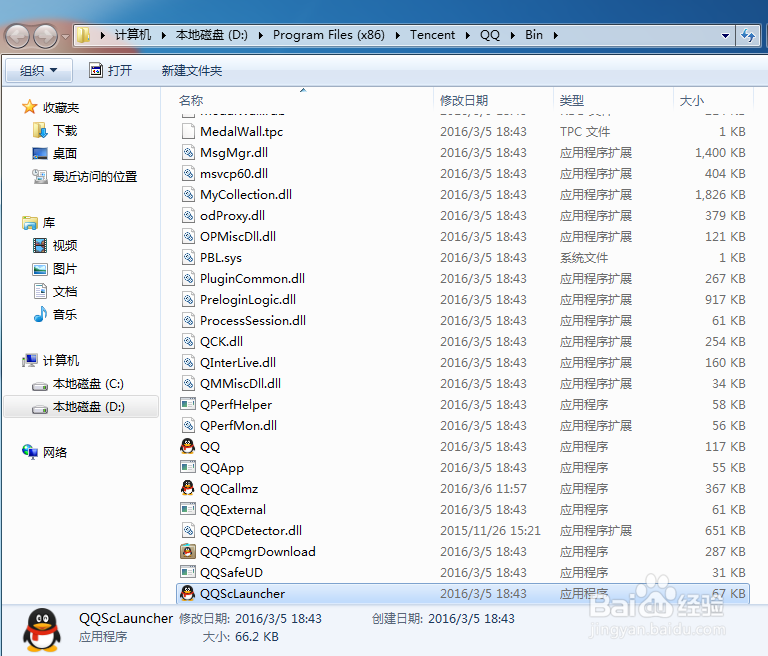Select 本地磁盘 (D:) breadcrumb segment
Viewport: 768px width, 656px height.
(x=212, y=35)
